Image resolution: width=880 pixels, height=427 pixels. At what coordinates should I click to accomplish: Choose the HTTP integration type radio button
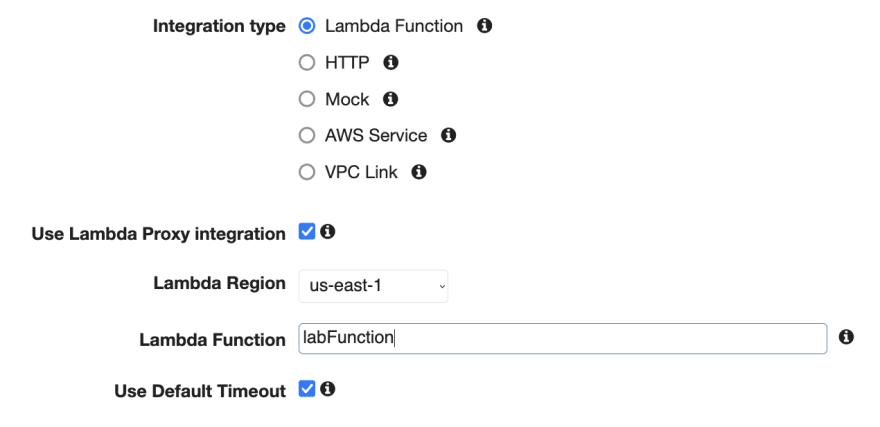pyautogui.click(x=307, y=62)
